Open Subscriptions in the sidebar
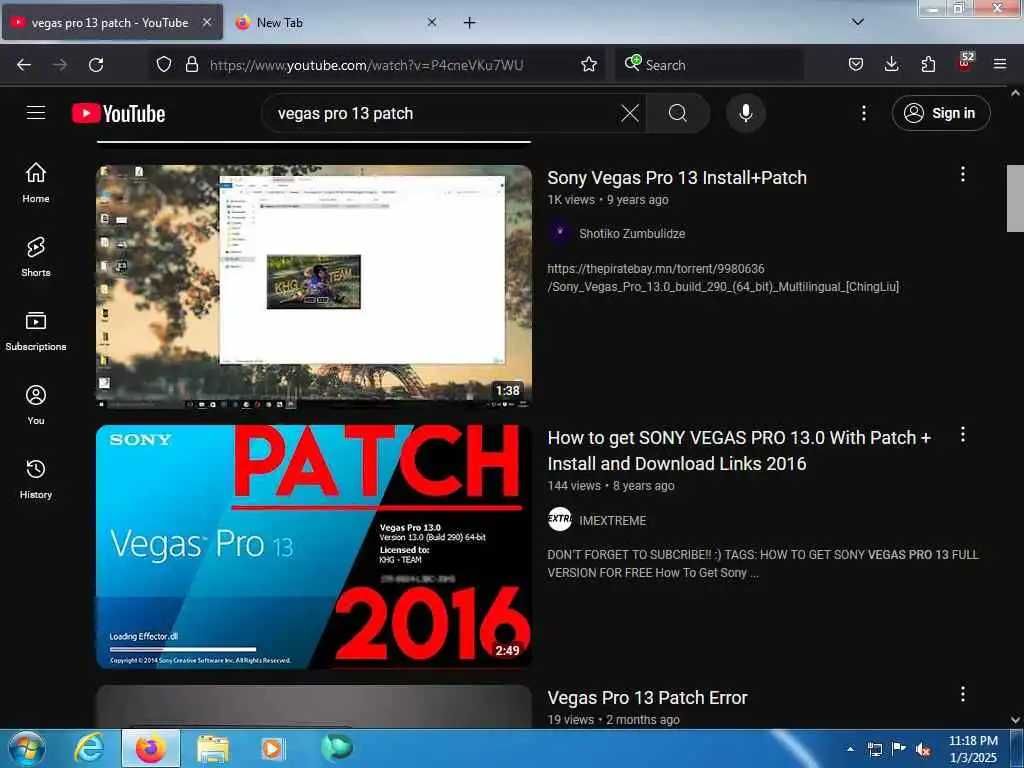1024x768 pixels. pyautogui.click(x=36, y=331)
